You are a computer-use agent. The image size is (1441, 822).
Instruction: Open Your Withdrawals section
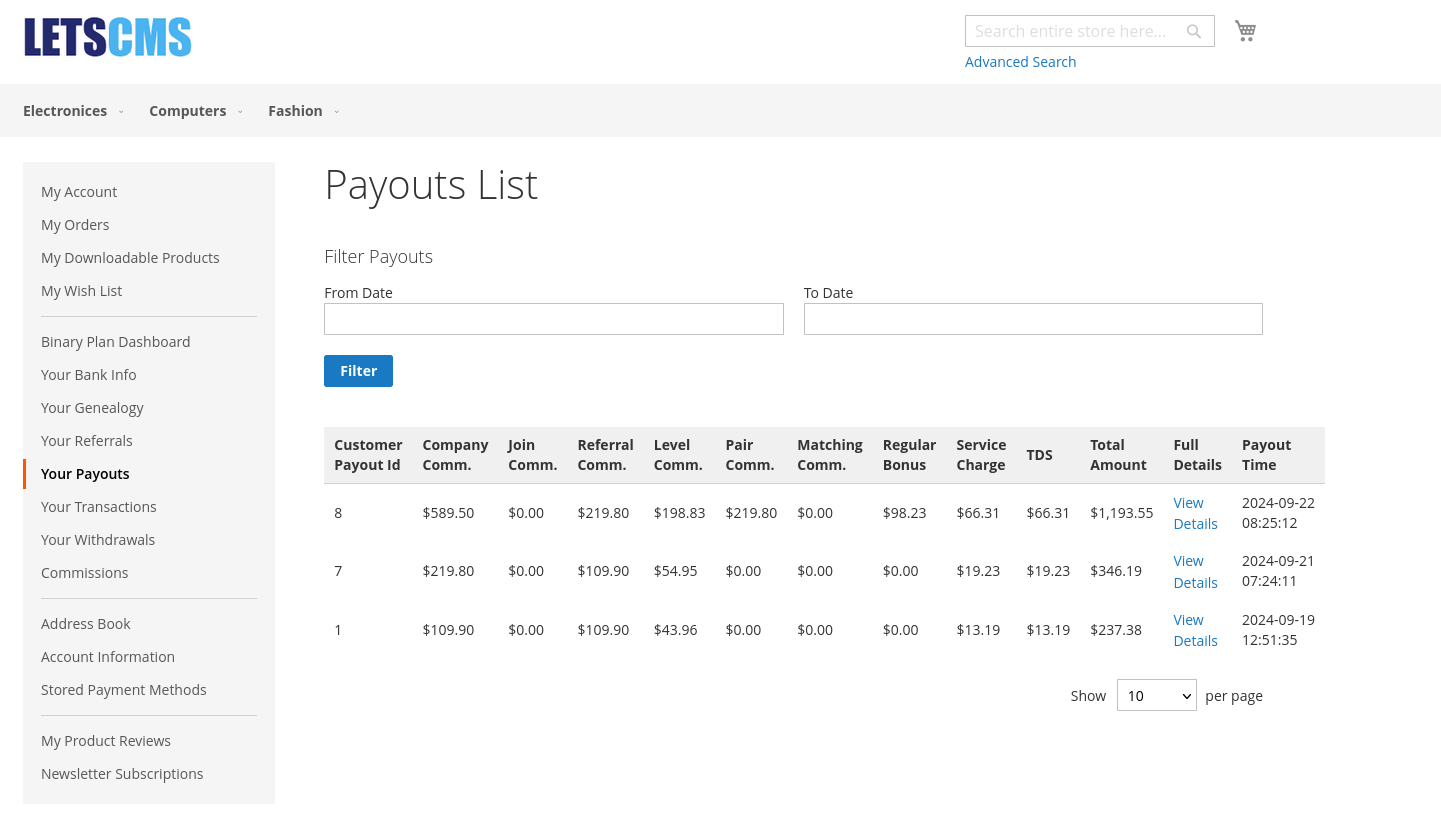[98, 539]
